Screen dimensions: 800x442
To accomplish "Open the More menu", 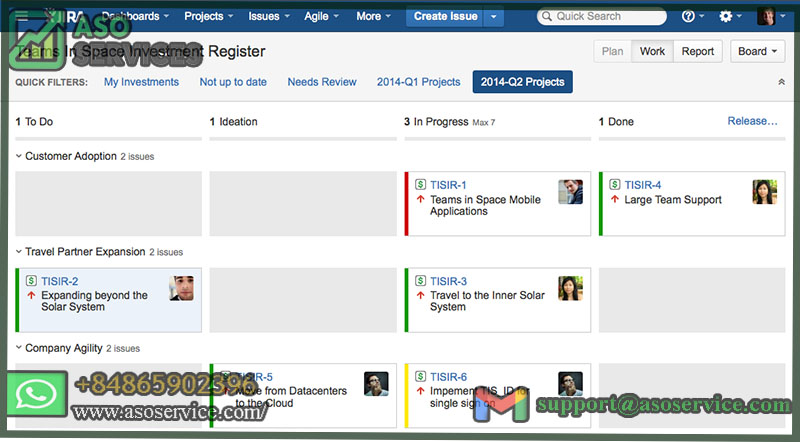I will 373,16.
